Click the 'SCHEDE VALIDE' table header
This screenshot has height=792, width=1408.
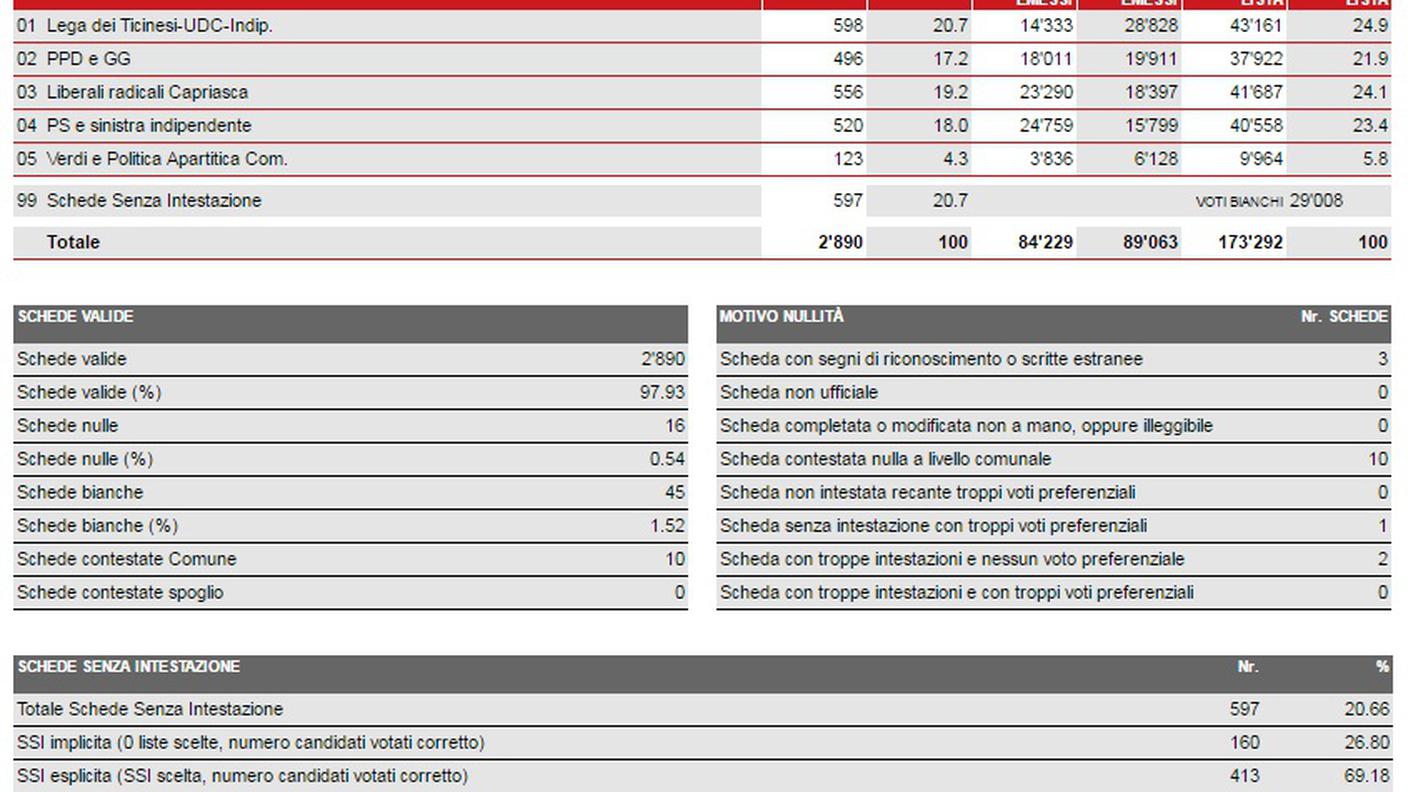[75, 317]
